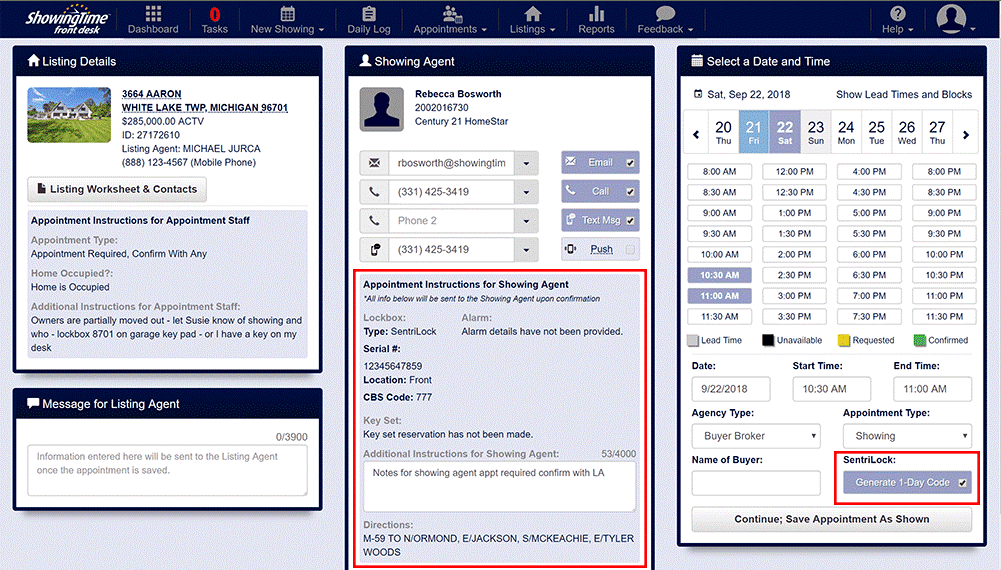Screen dimensions: 1001x570
Task: Enable the Push notification checkbox
Action: tap(630, 250)
